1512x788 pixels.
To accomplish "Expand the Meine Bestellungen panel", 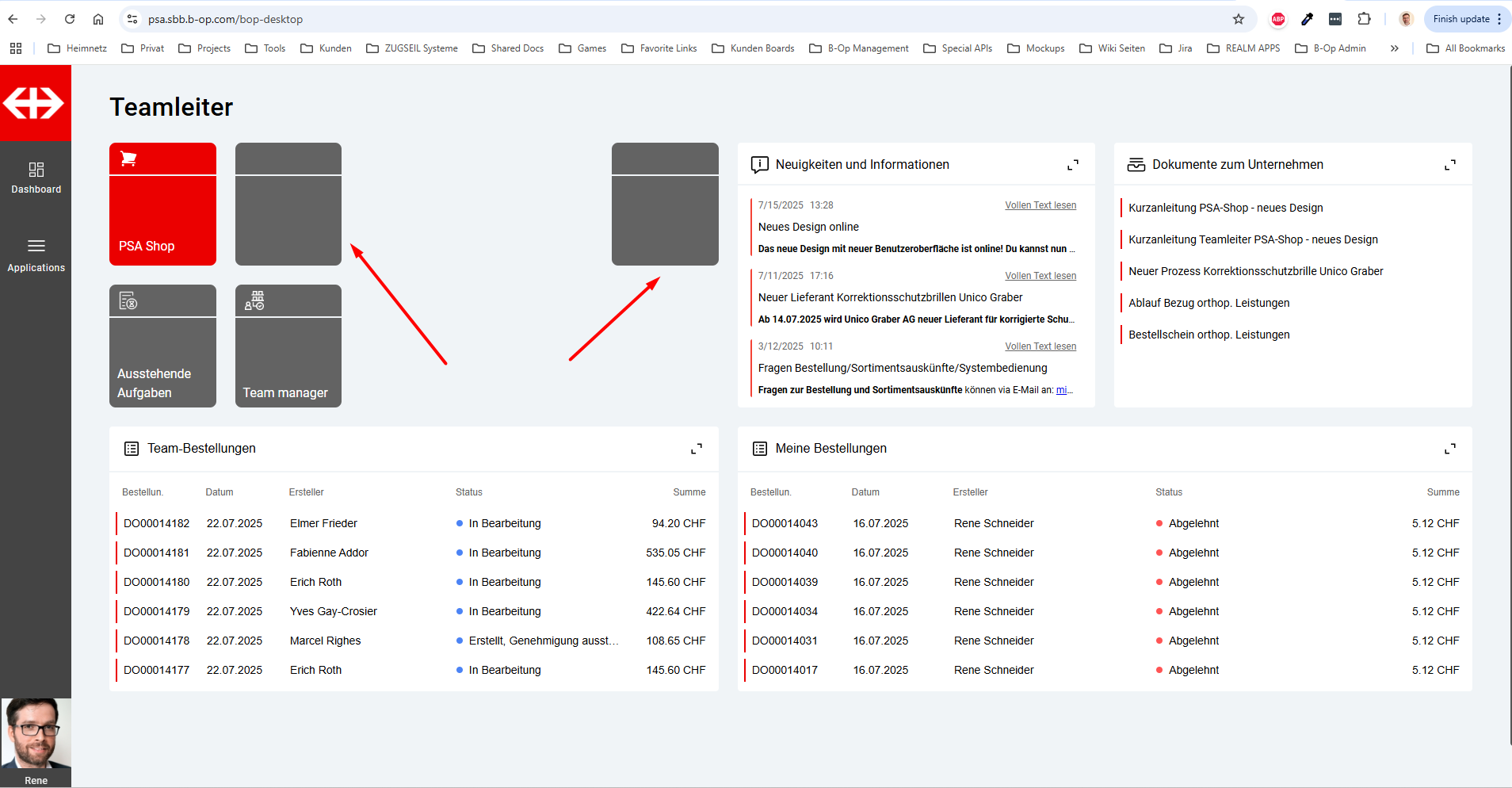I will click(x=1449, y=449).
